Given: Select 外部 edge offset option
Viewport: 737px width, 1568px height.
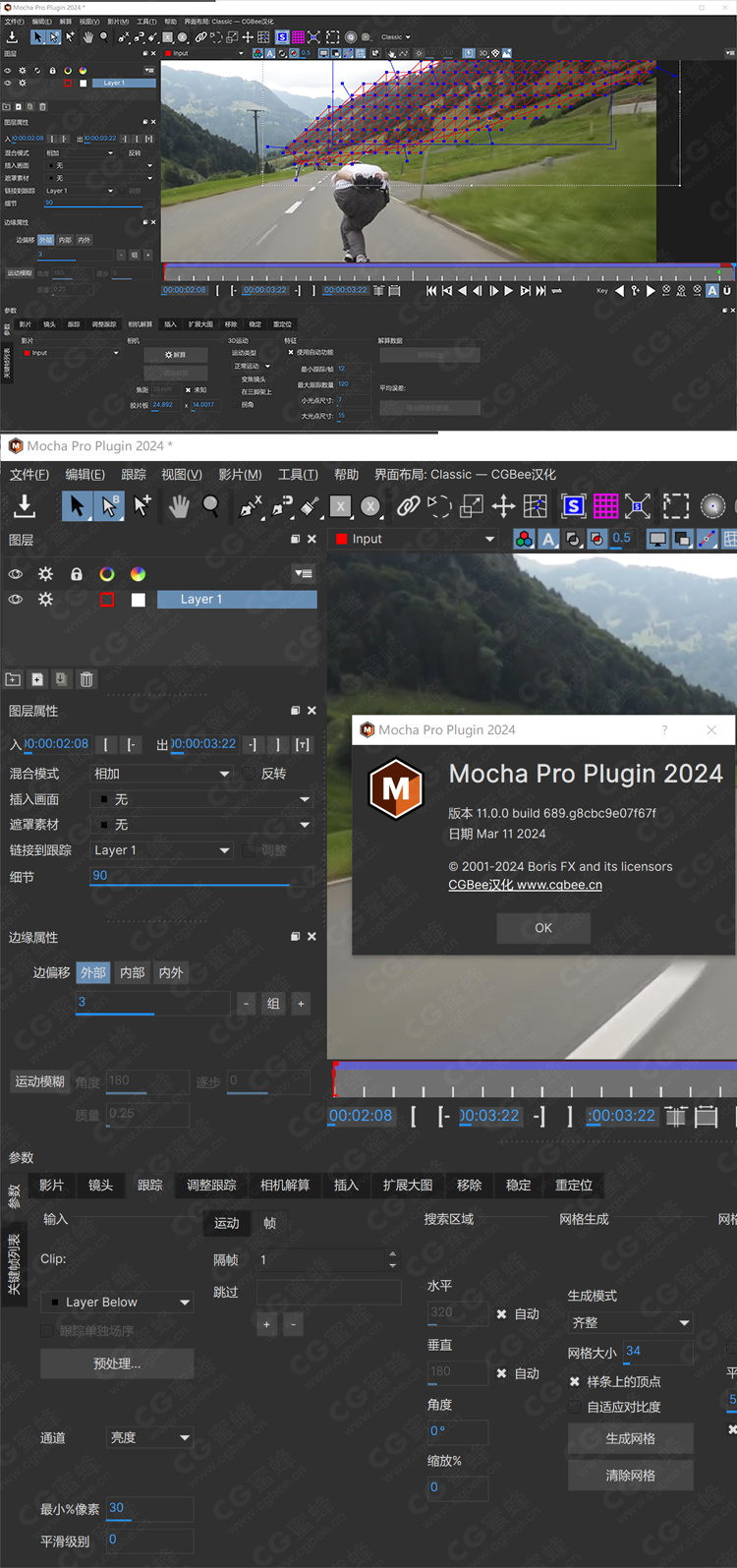Looking at the screenshot, I should [x=93, y=972].
